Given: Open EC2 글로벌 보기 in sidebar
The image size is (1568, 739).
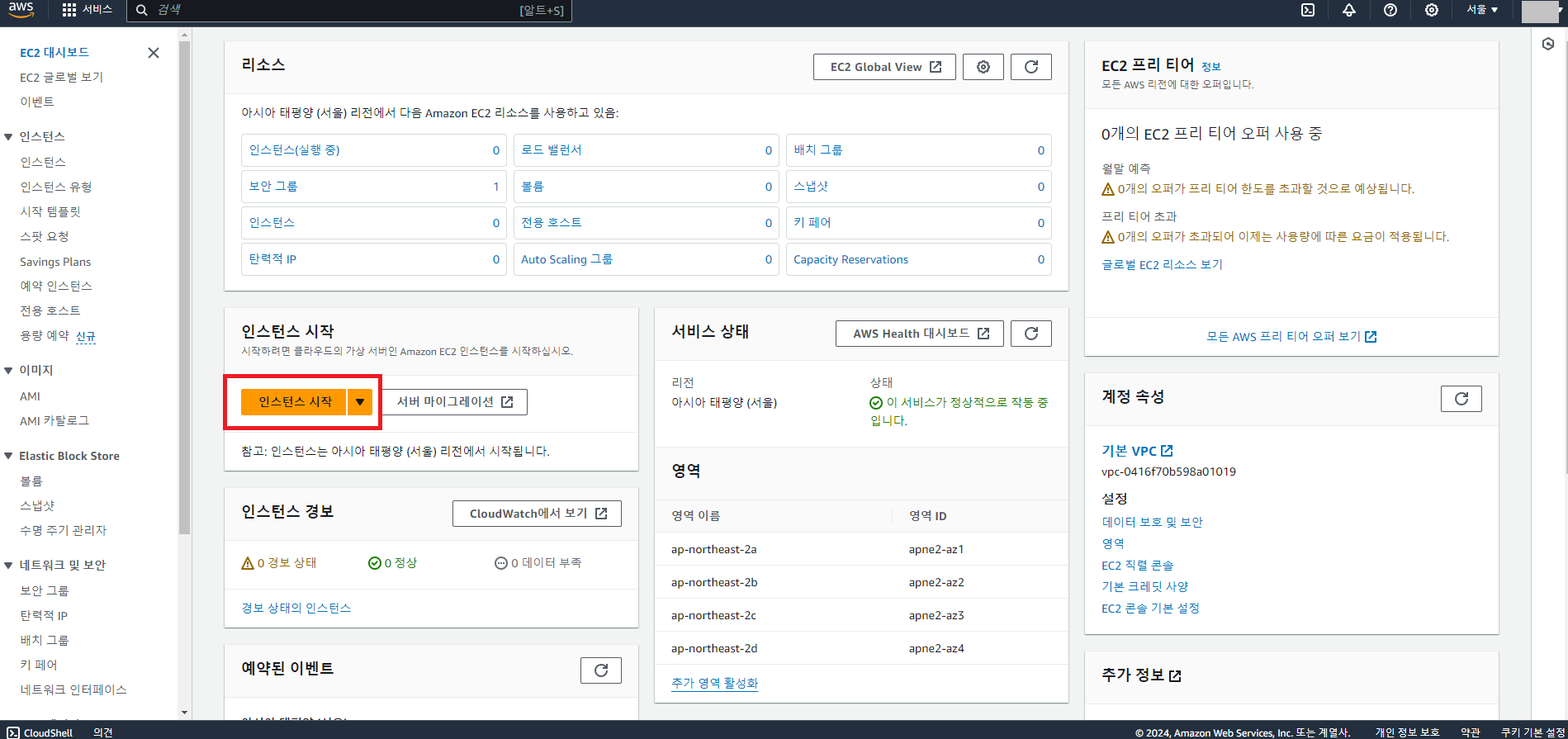Looking at the screenshot, I should point(62,77).
